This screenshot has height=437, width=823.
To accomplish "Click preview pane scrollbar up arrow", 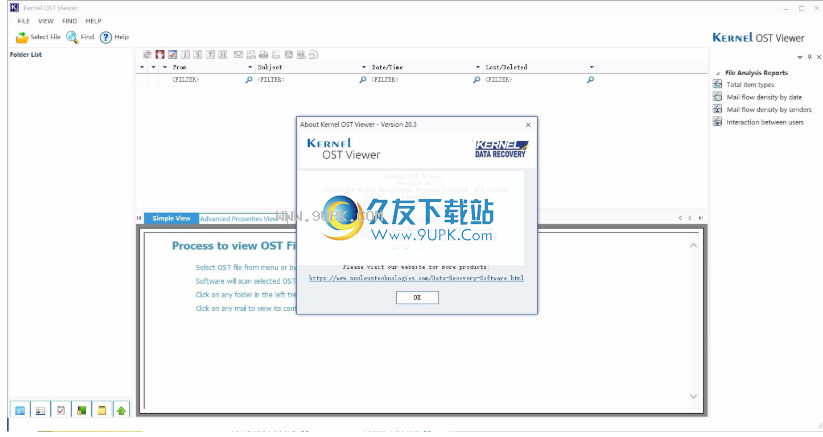I will (x=693, y=246).
